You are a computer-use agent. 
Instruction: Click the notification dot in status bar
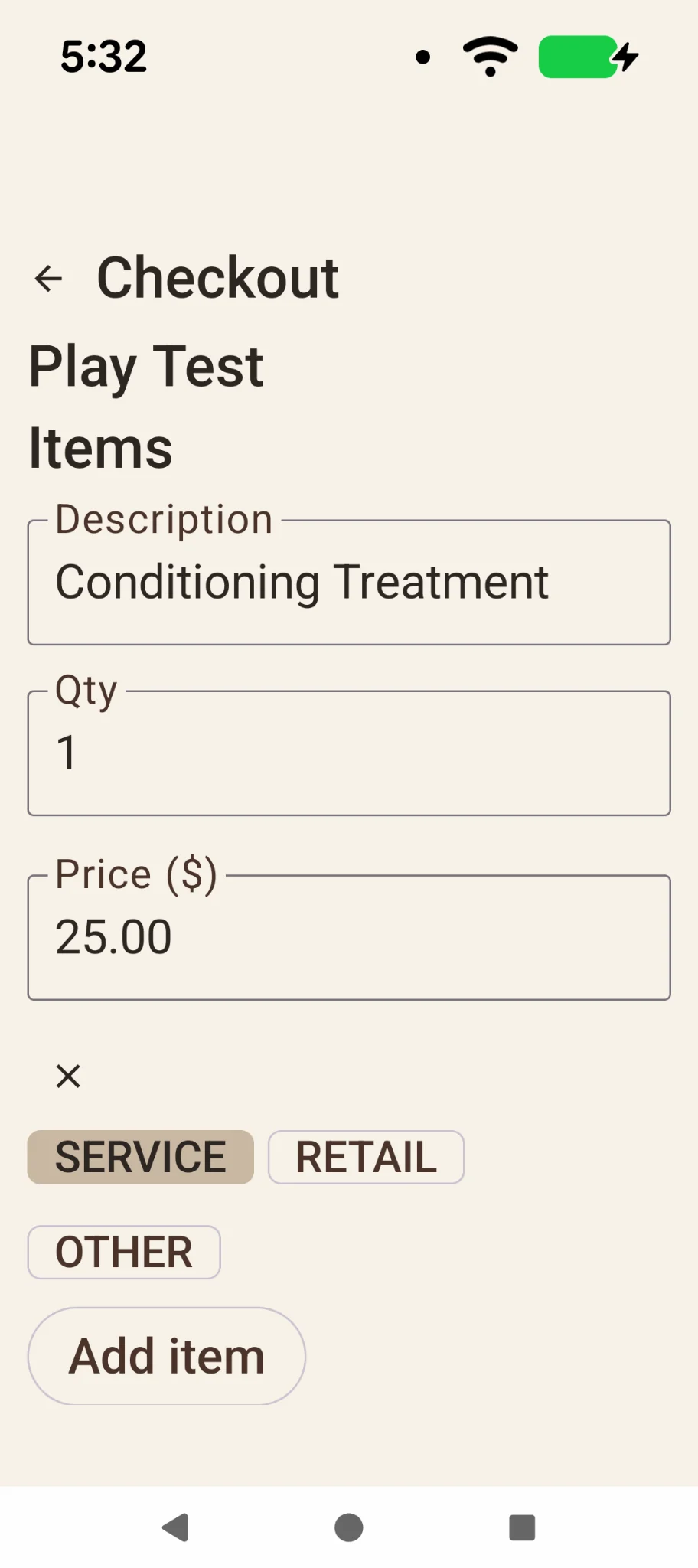click(422, 57)
